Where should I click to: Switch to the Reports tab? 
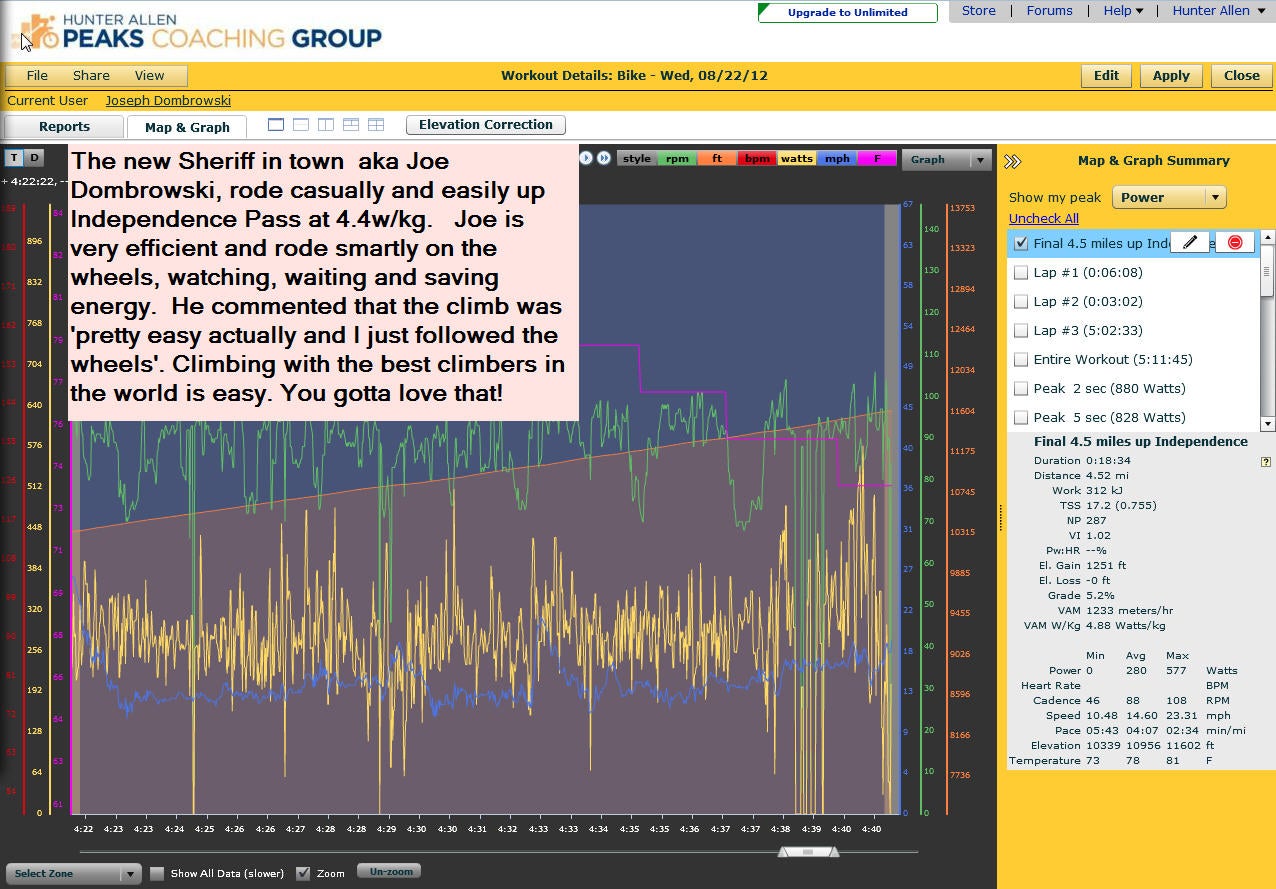63,127
